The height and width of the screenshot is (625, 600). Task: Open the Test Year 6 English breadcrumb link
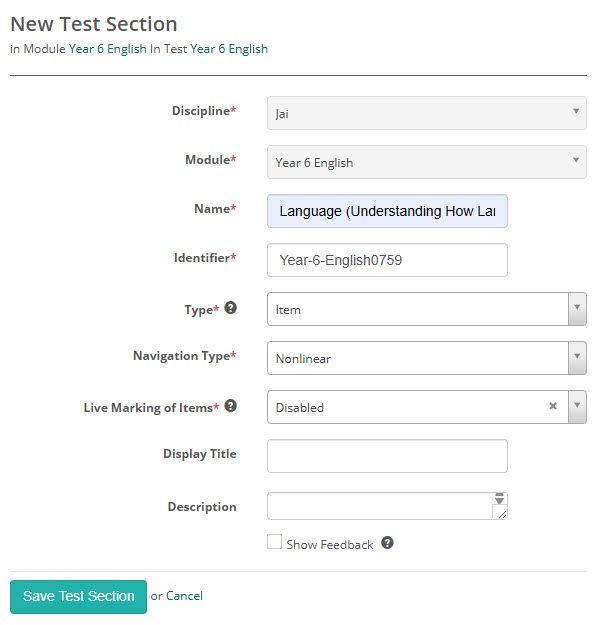[229, 48]
